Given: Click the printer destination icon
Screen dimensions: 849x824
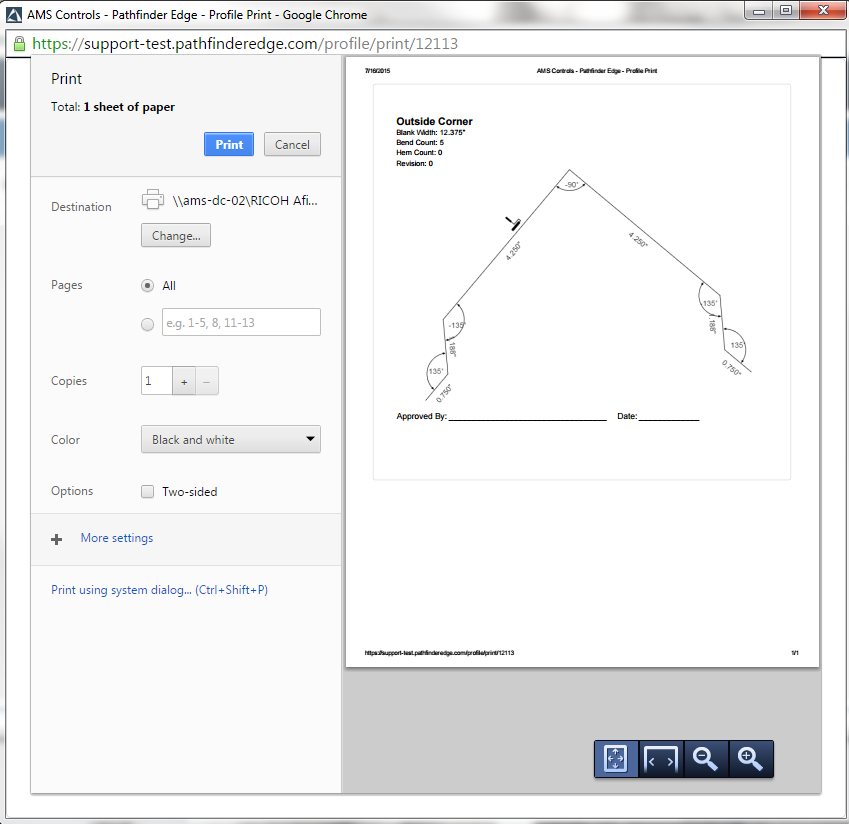Looking at the screenshot, I should [x=153, y=199].
